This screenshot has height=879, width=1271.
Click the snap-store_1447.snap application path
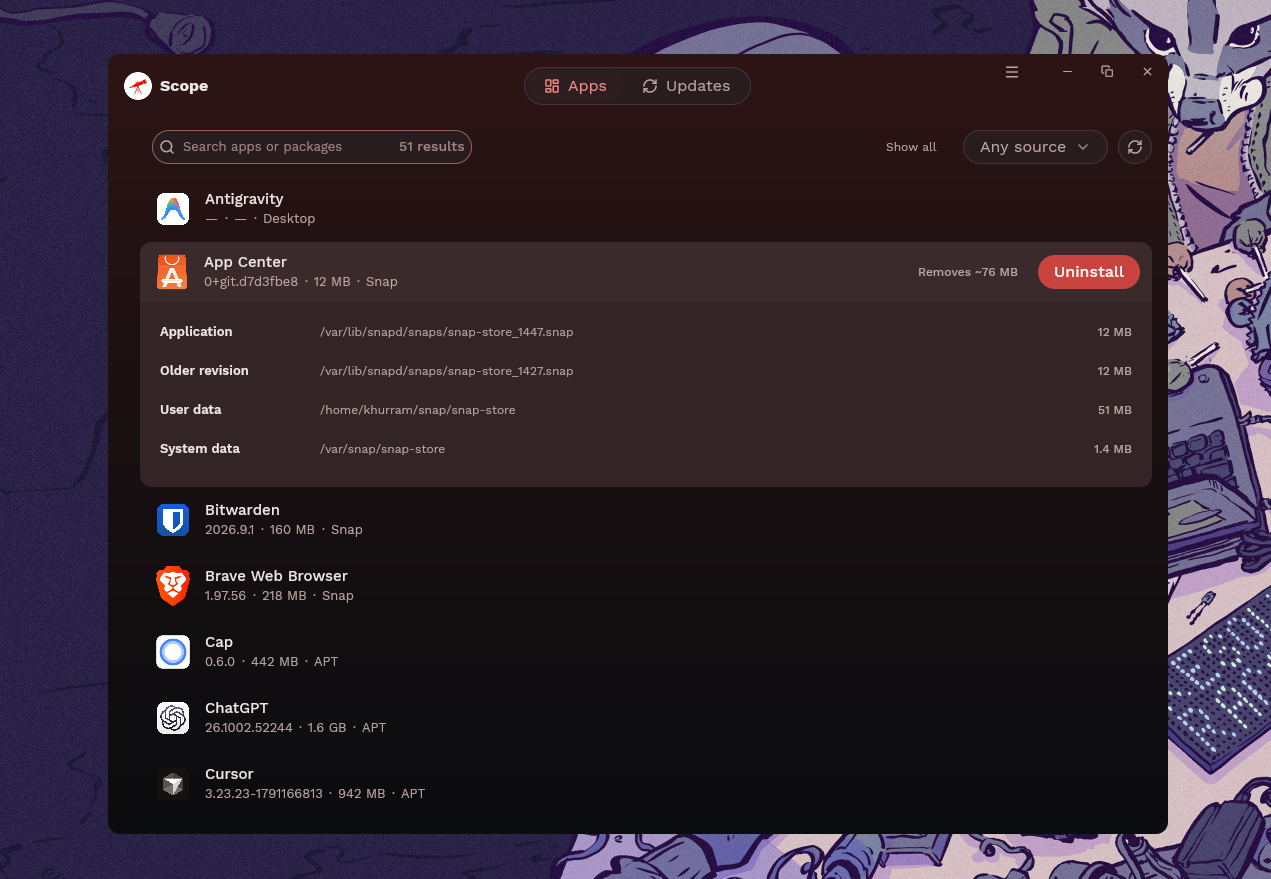pyautogui.click(x=447, y=332)
